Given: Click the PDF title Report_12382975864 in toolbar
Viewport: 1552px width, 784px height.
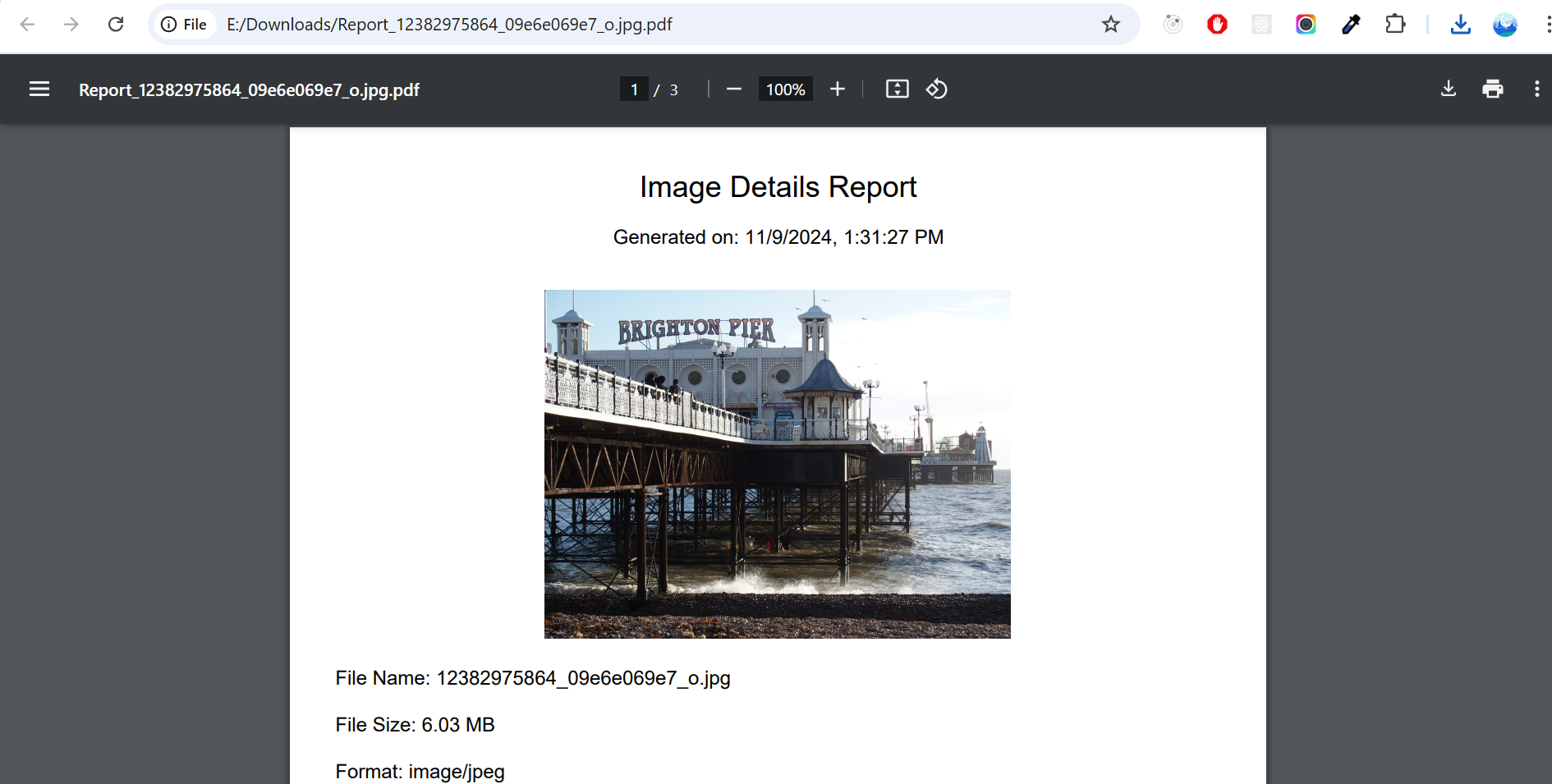Looking at the screenshot, I should pos(249,89).
